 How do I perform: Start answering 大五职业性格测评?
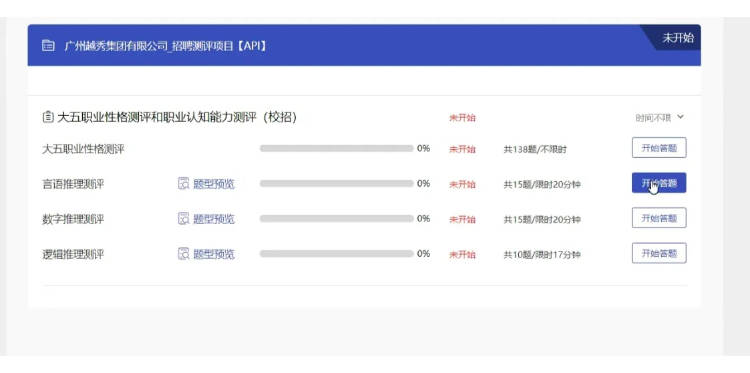pyautogui.click(x=659, y=148)
